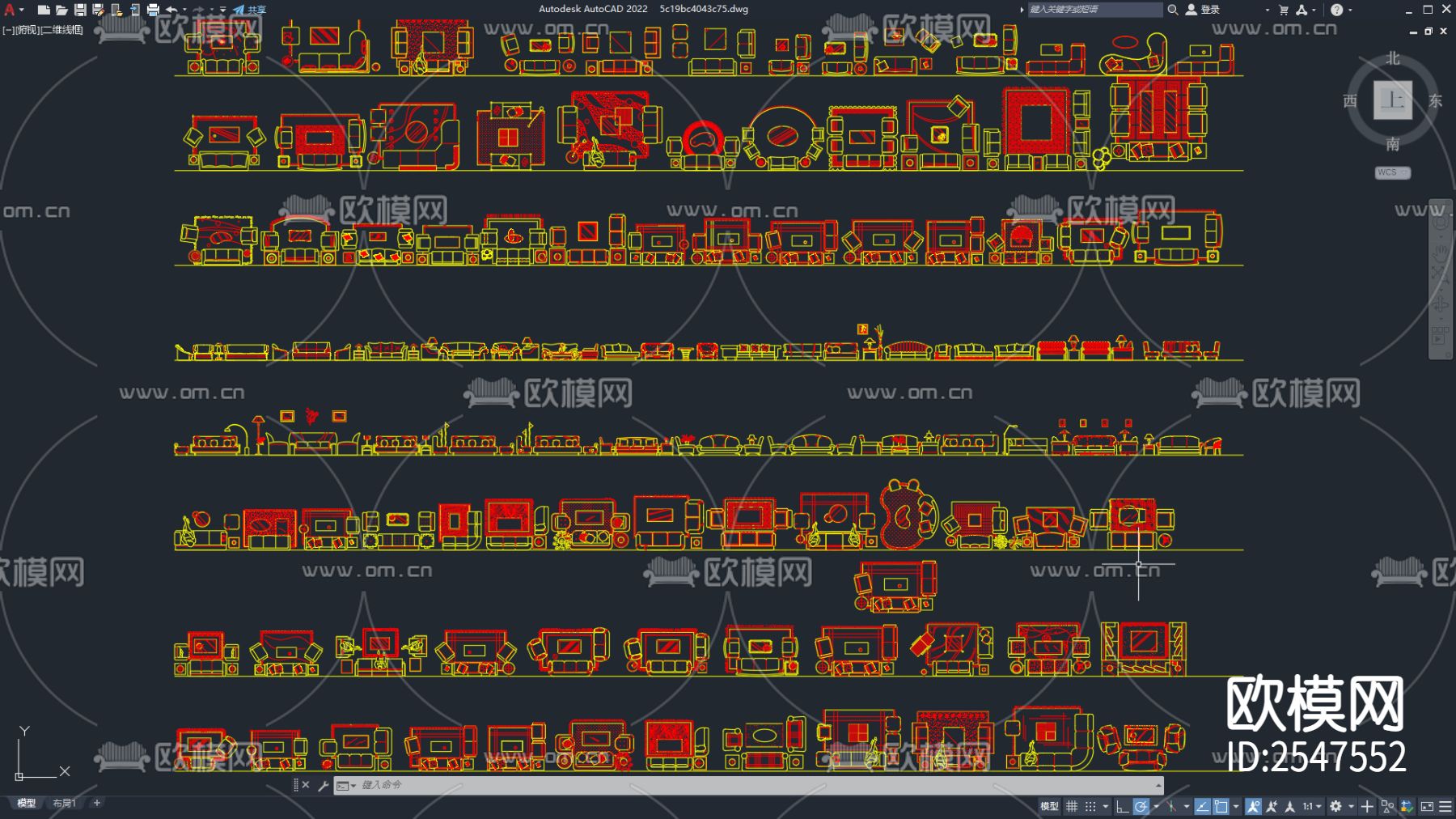
Task: Toggle the drawing grid display
Action: (x=1072, y=807)
